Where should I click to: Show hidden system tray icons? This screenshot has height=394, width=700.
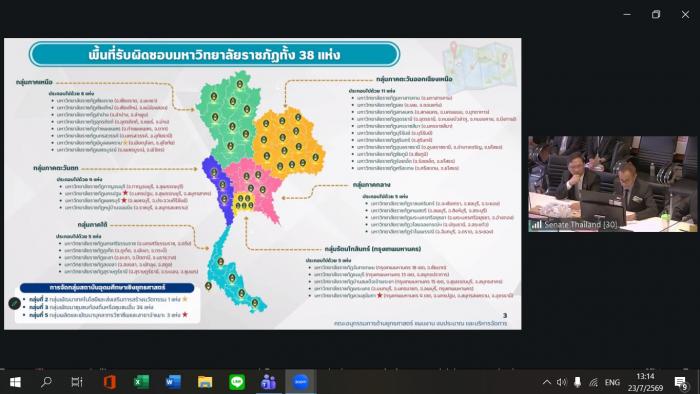point(547,382)
